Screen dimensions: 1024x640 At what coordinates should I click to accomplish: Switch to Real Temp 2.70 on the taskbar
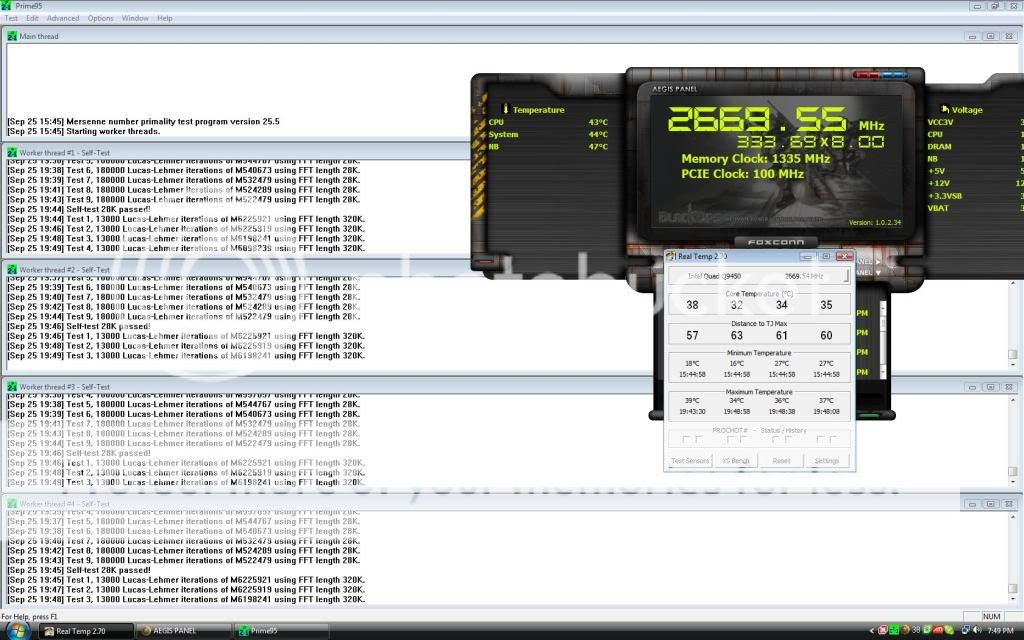click(85, 631)
